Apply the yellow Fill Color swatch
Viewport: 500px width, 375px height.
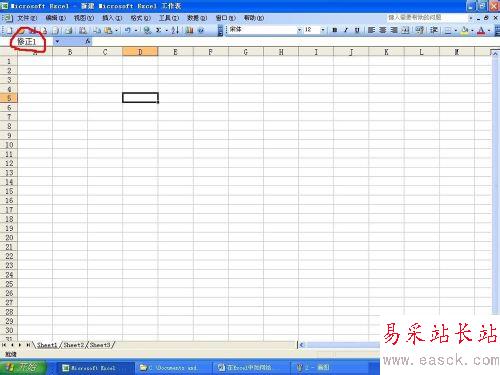click(x=464, y=30)
